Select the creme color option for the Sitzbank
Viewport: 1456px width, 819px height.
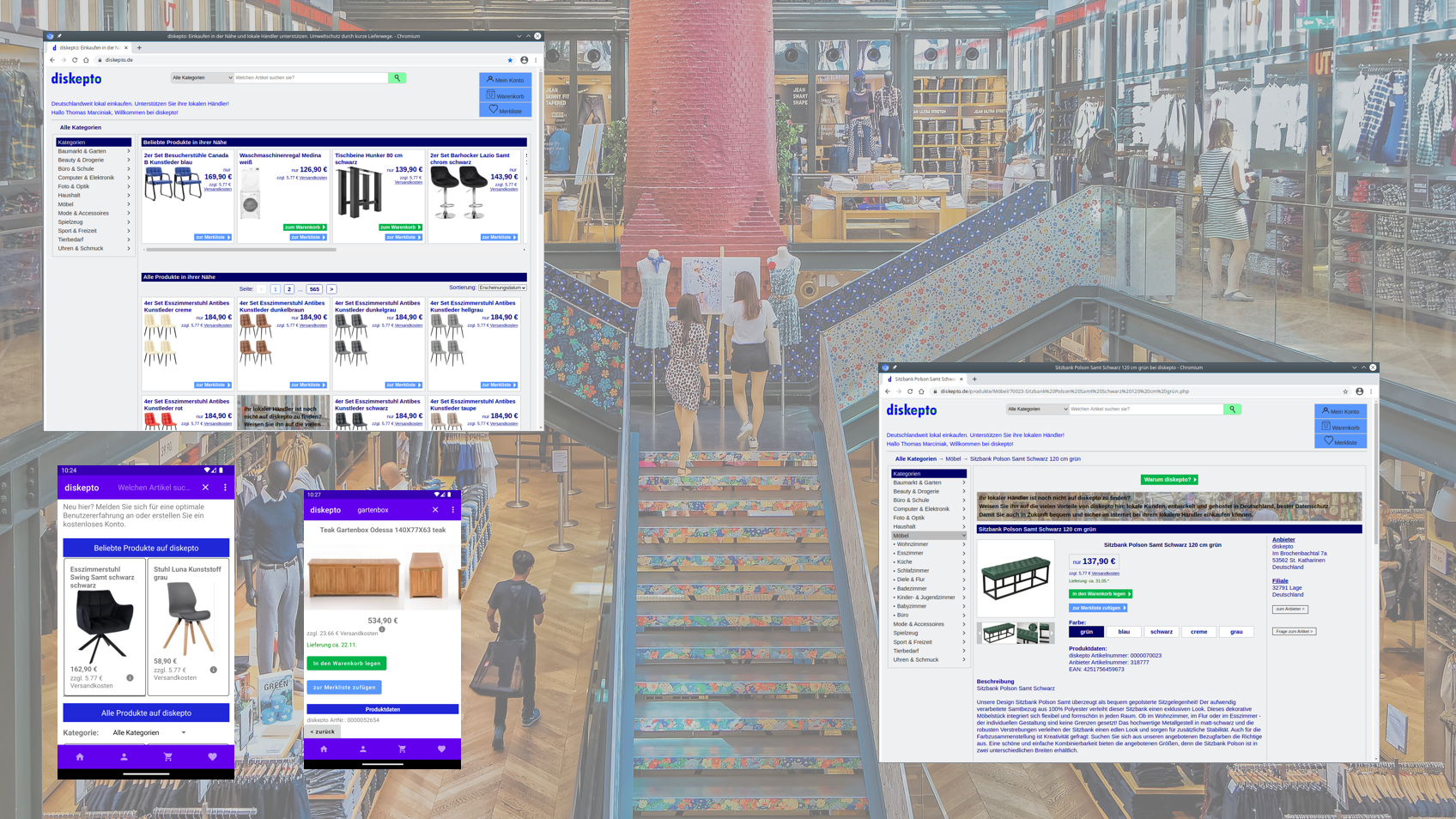pos(1198,632)
